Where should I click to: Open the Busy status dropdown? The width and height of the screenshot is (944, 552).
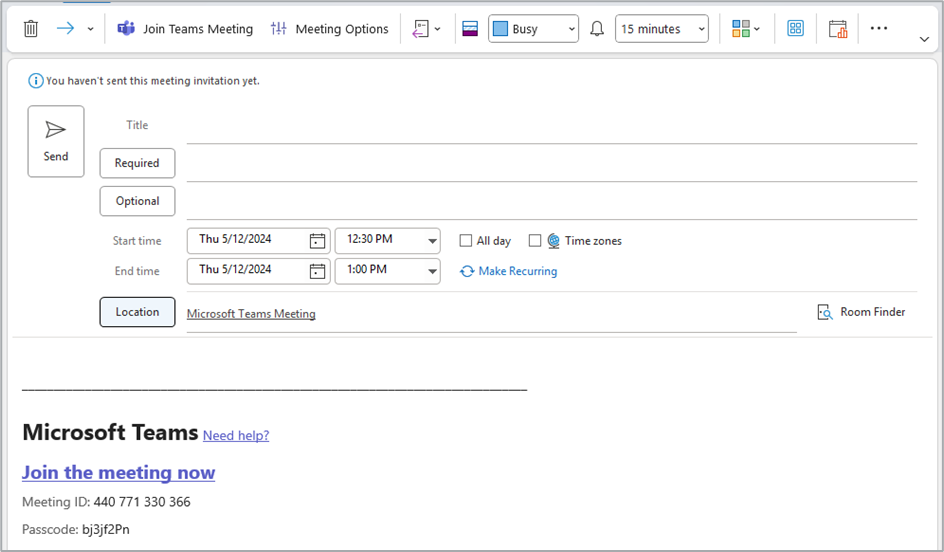[x=533, y=29]
